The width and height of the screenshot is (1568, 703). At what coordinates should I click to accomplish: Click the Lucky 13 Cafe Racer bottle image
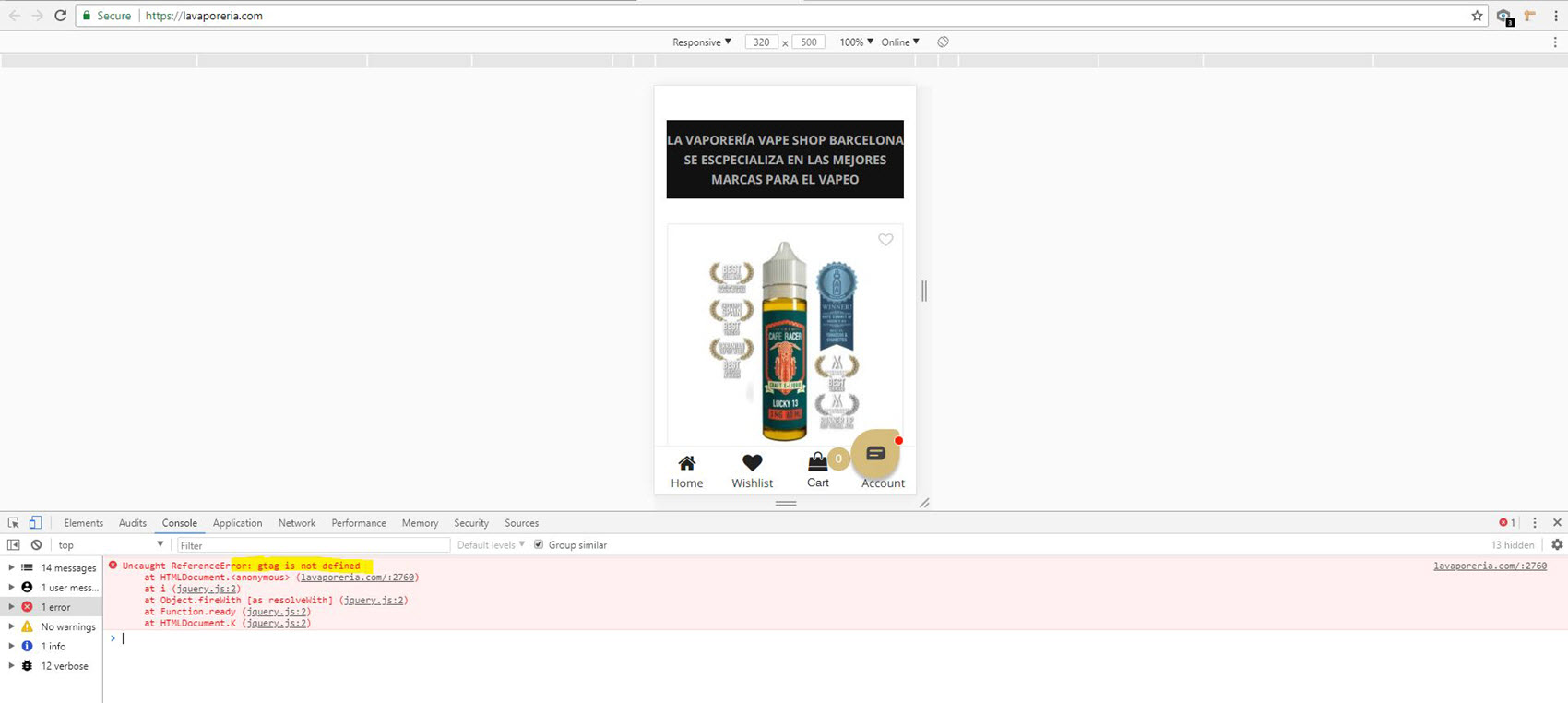pos(785,340)
